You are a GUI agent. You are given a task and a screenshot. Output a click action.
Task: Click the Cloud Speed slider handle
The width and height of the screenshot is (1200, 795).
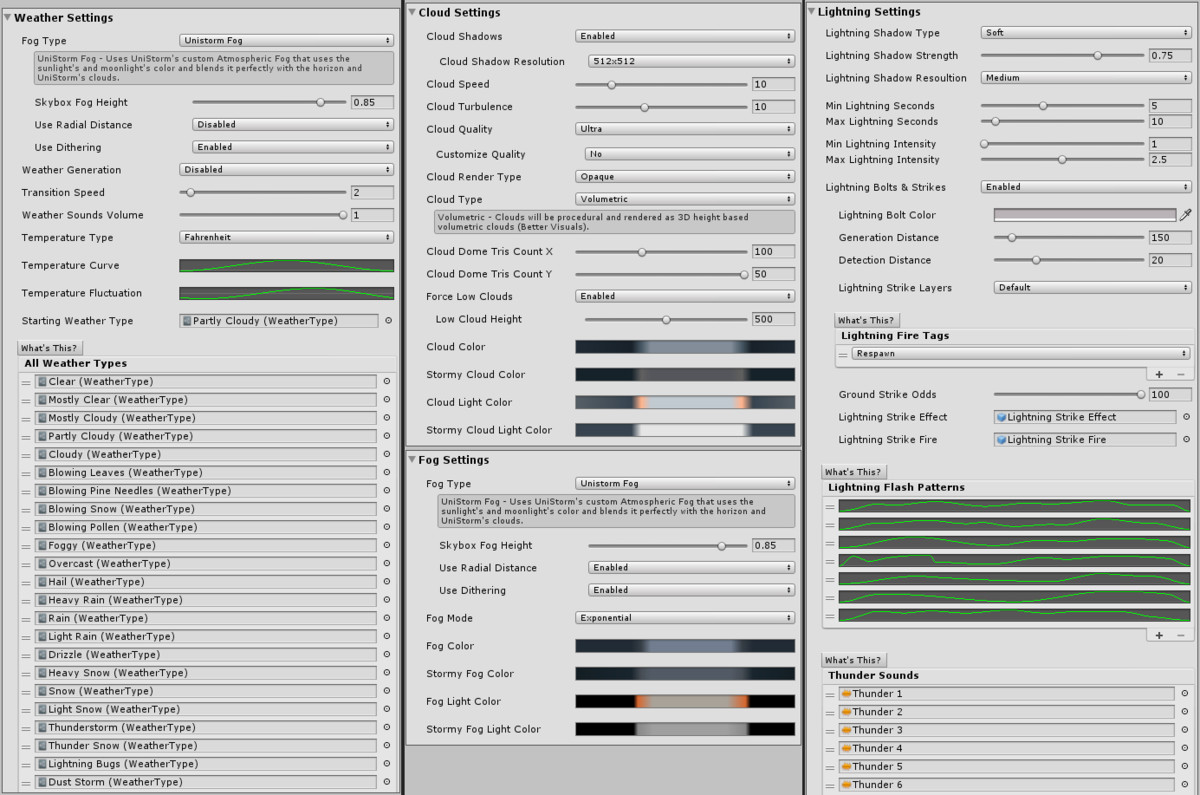pyautogui.click(x=611, y=84)
